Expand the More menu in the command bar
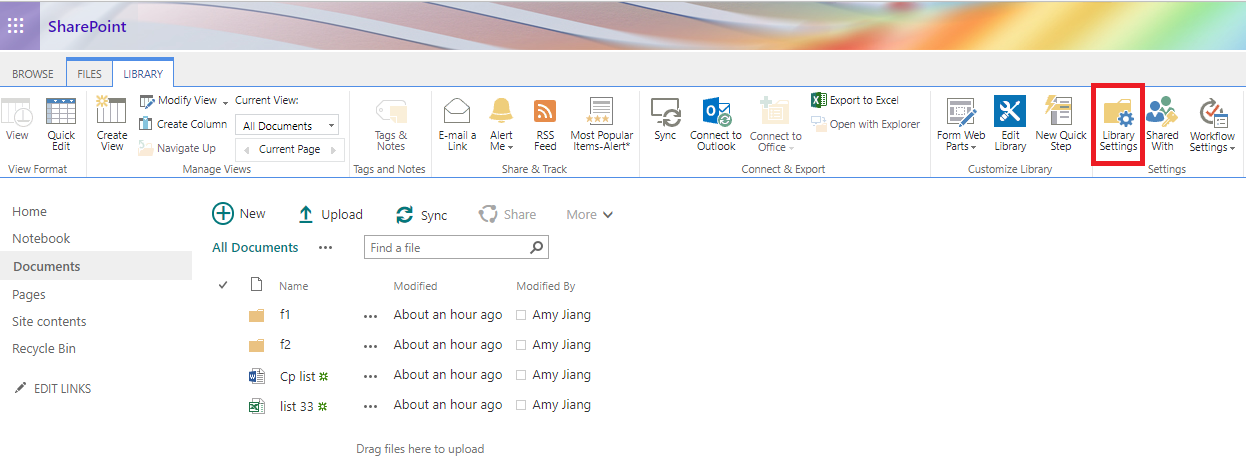 589,214
